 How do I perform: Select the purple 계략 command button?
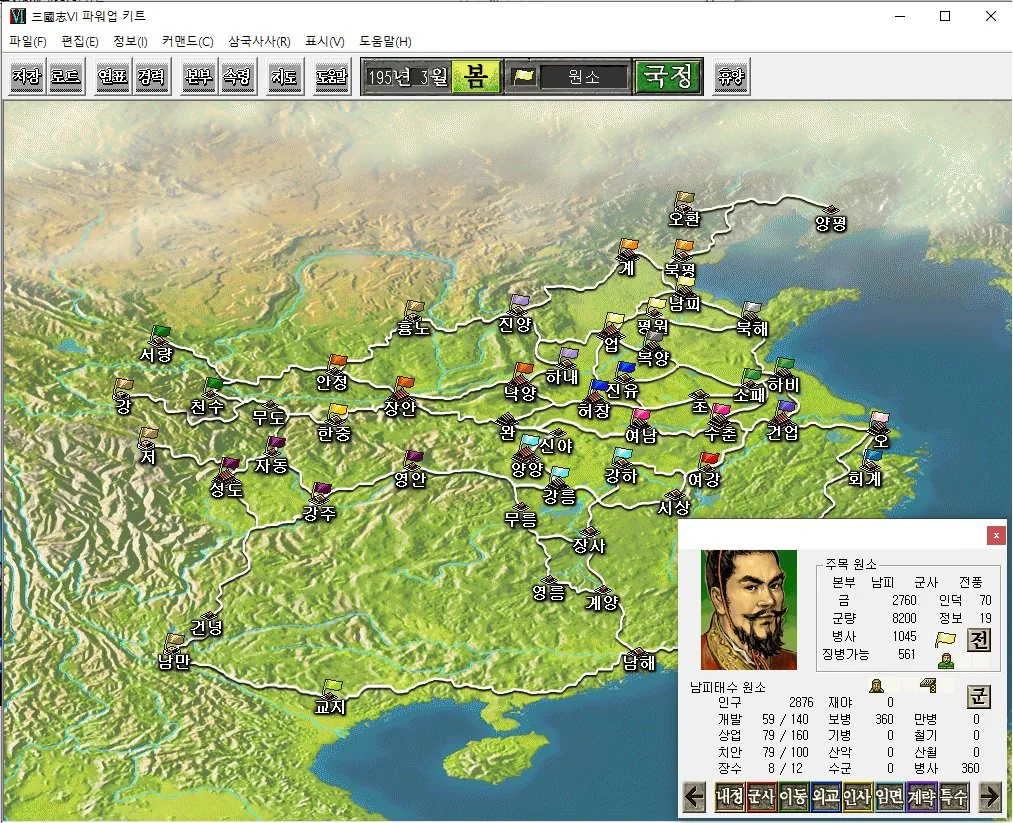(922, 796)
